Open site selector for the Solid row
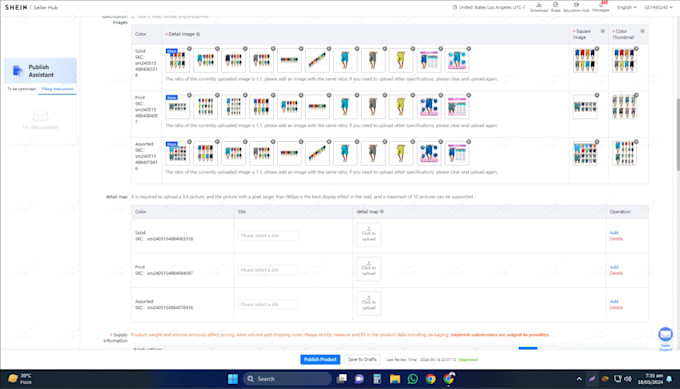 click(x=268, y=235)
